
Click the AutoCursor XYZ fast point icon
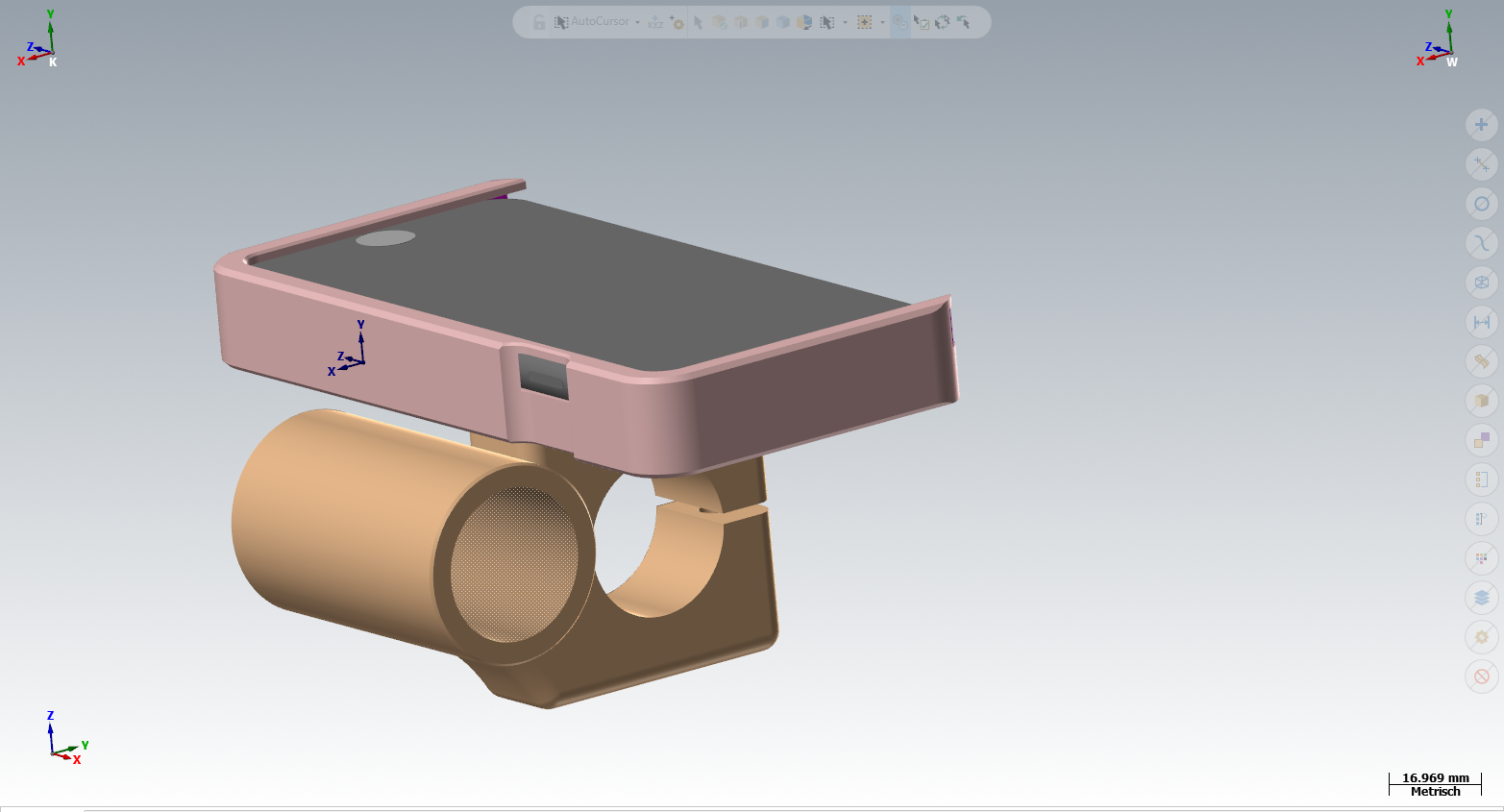[x=655, y=22]
